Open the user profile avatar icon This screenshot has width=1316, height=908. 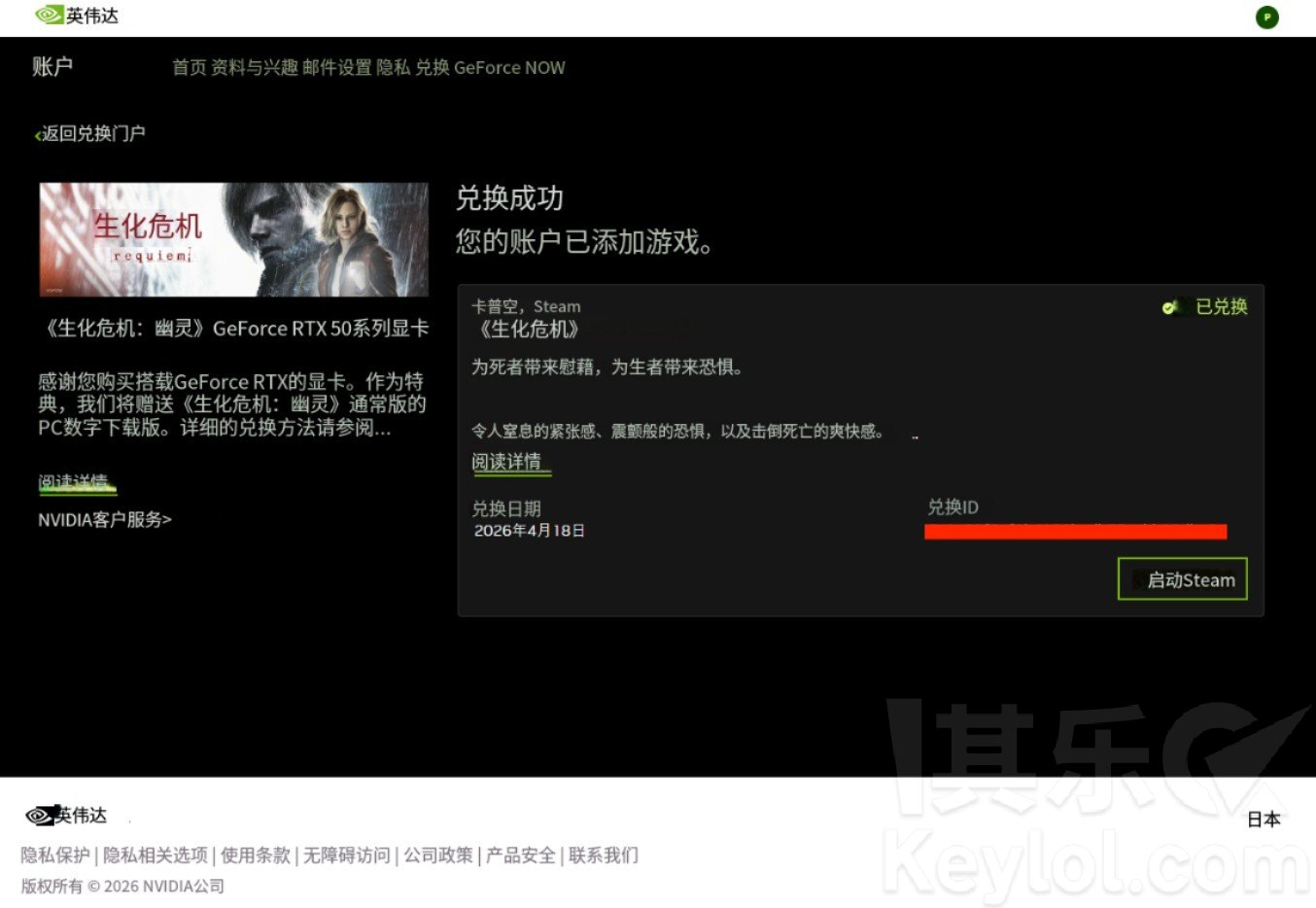pyautogui.click(x=1266, y=17)
